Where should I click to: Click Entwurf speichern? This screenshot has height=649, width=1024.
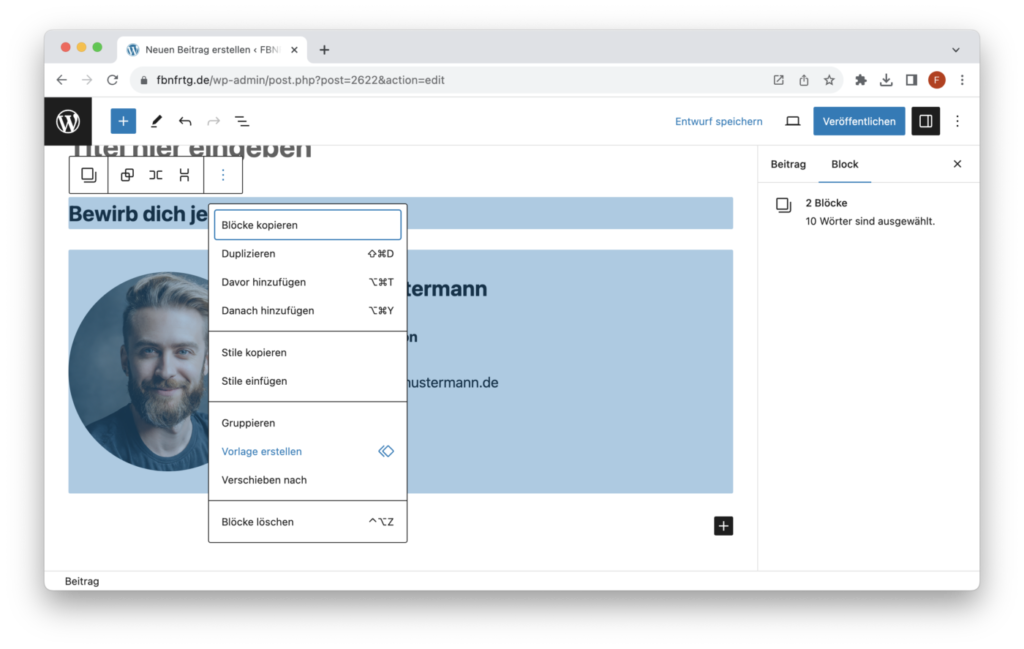(718, 121)
